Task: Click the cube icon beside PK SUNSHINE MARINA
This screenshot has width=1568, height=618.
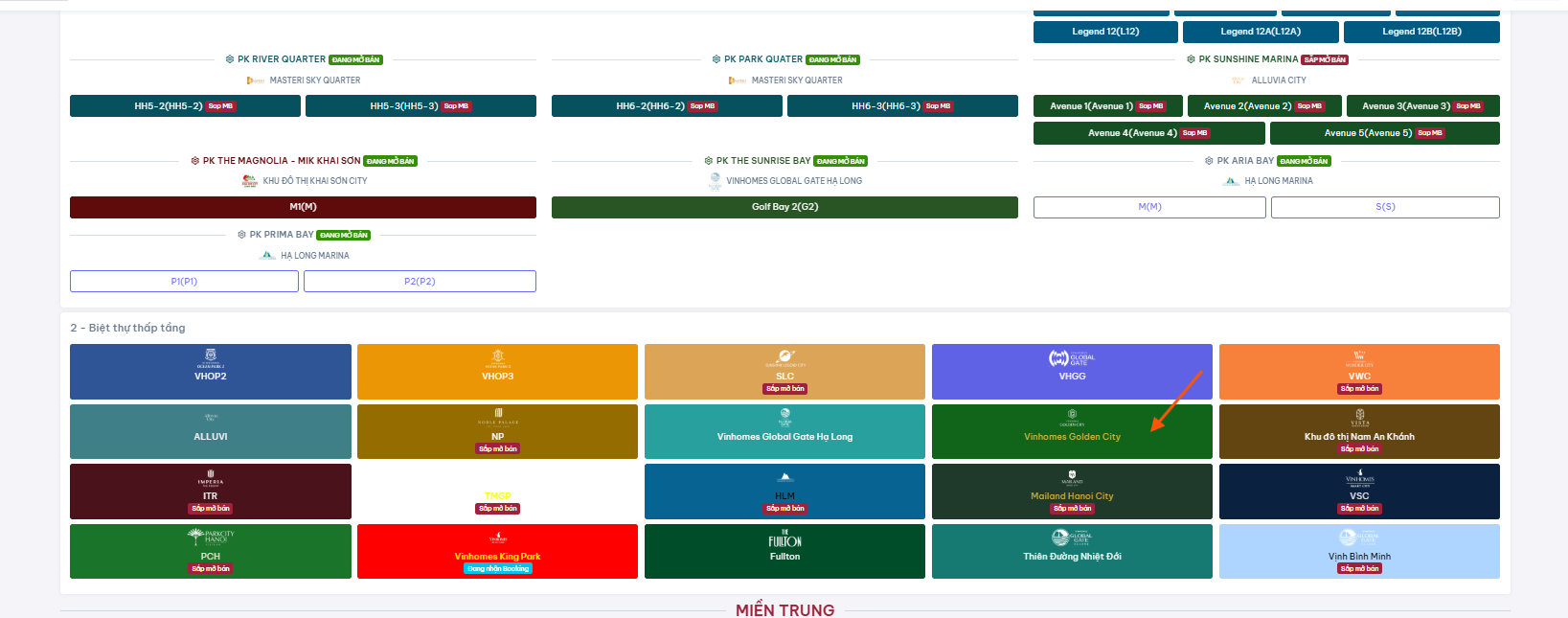Action: pyautogui.click(x=1191, y=59)
